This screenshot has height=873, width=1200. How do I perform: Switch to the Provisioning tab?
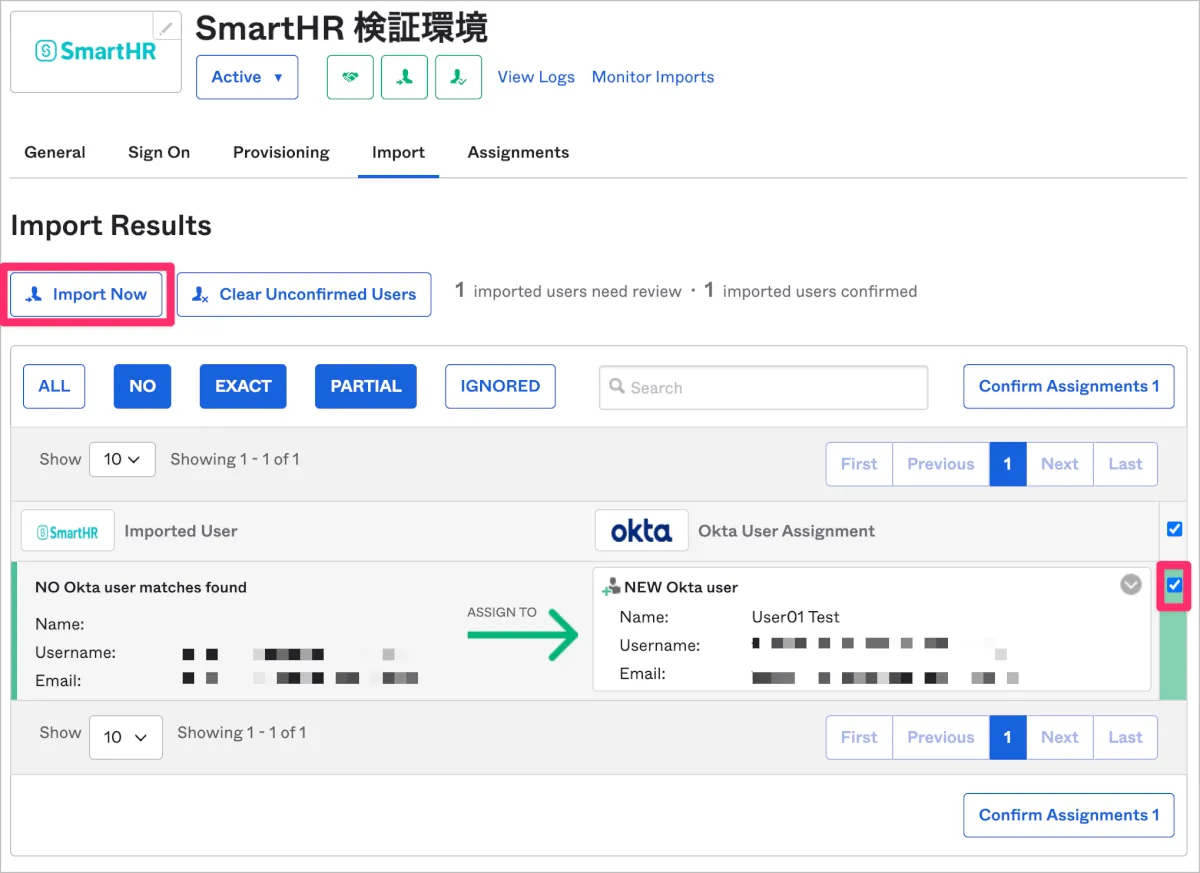click(x=281, y=152)
